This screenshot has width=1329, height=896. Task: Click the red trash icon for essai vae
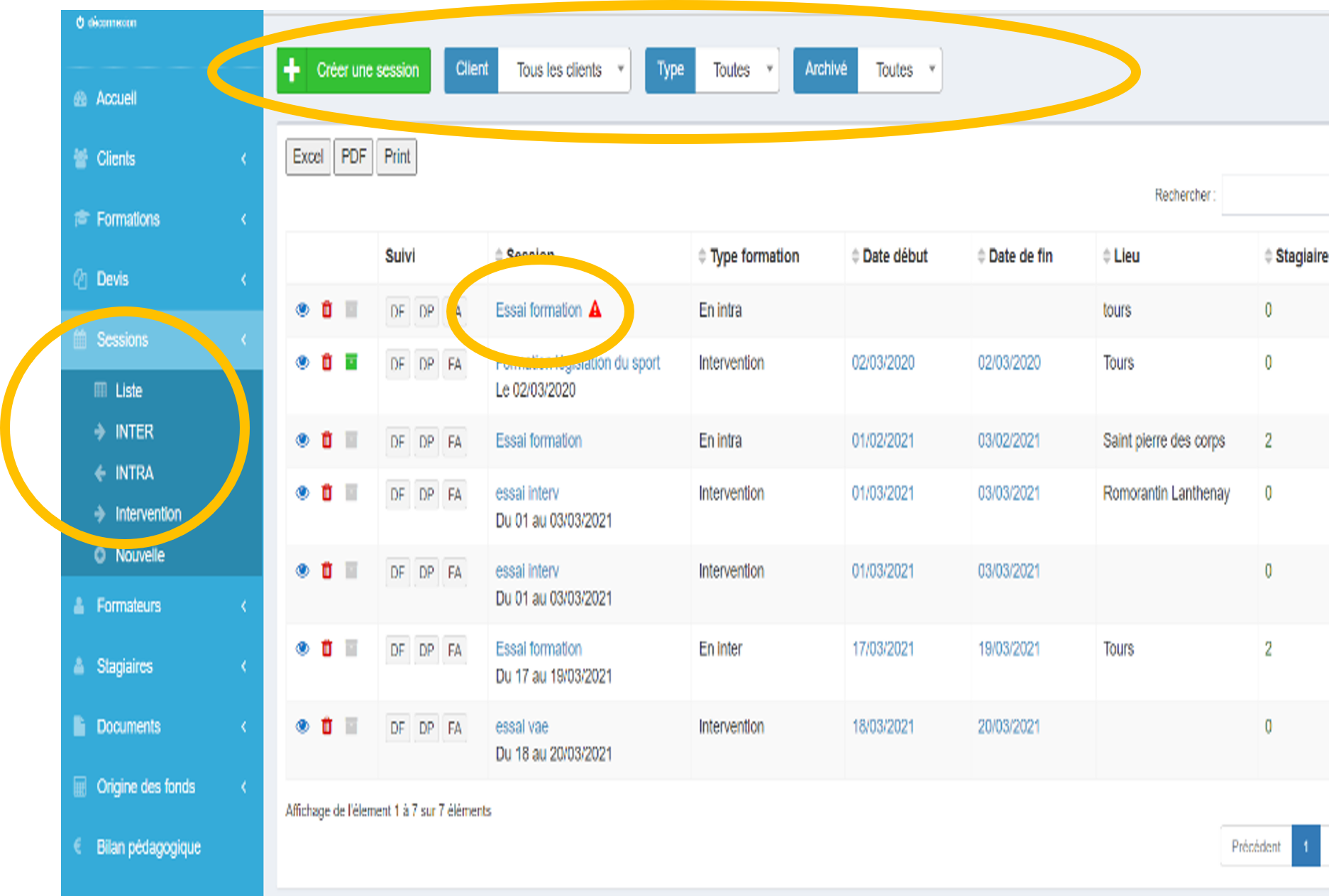click(326, 726)
